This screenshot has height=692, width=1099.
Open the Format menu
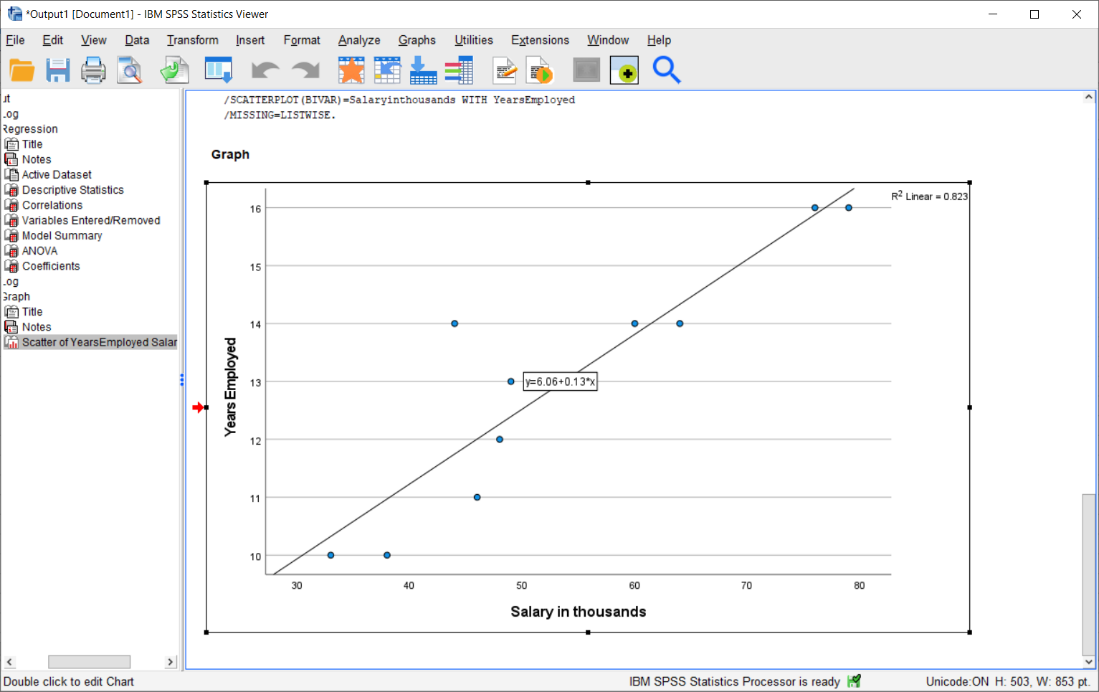(301, 40)
